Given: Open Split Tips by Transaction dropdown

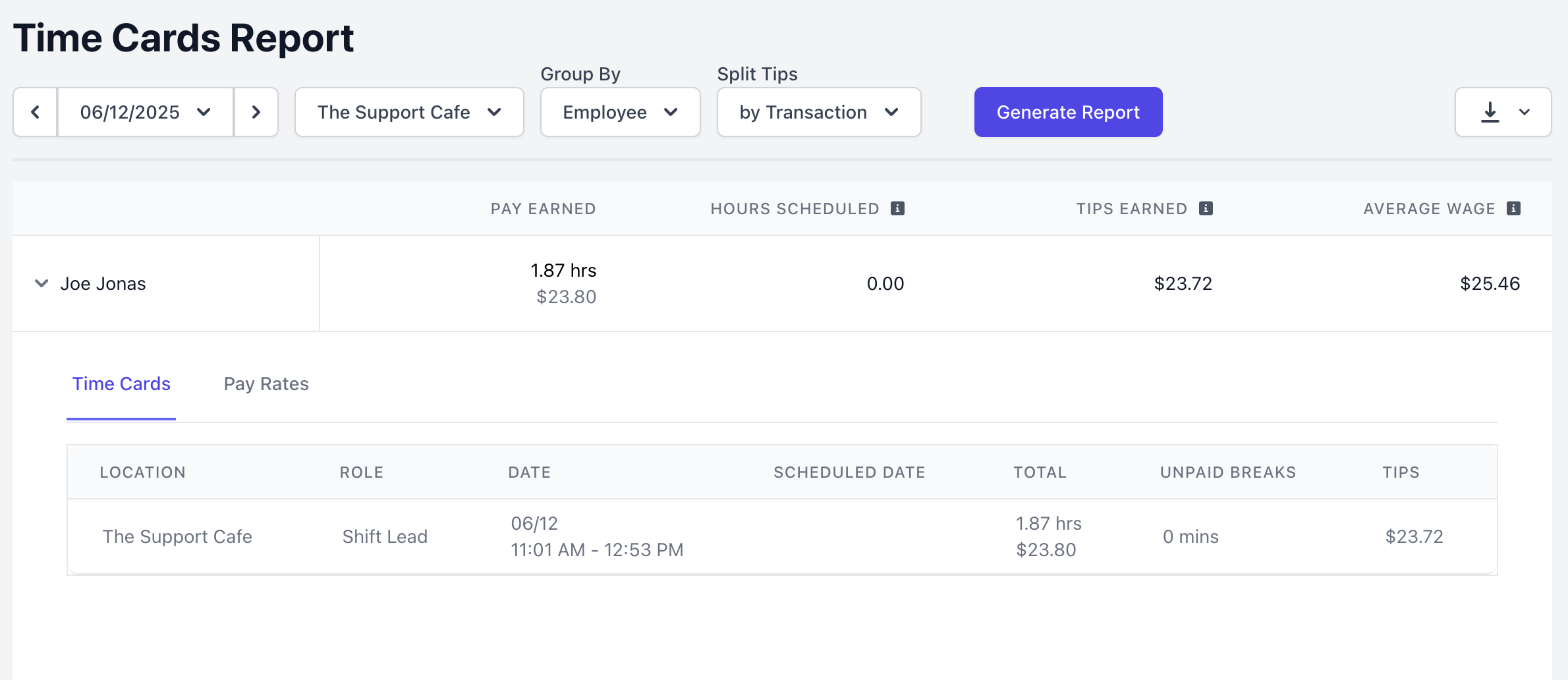Looking at the screenshot, I should point(818,113).
